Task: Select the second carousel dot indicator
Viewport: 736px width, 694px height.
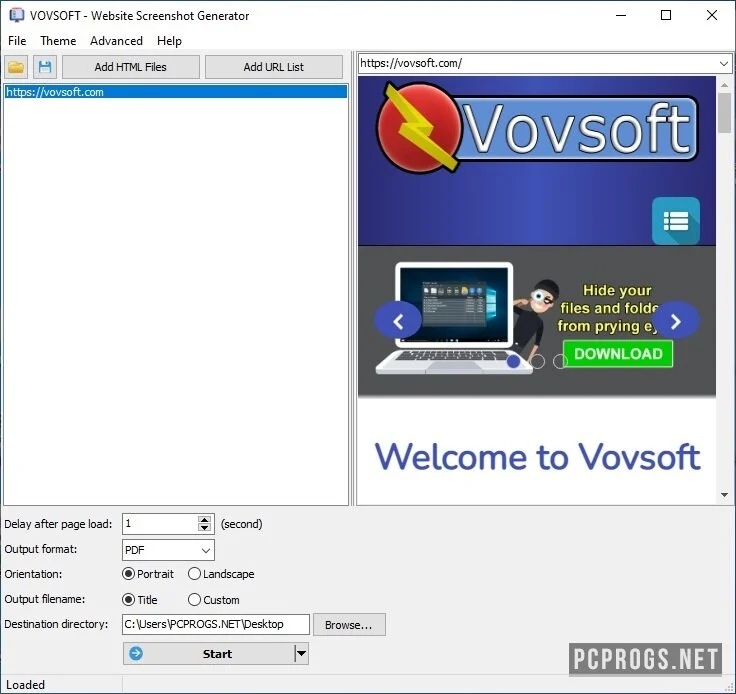Action: (x=538, y=361)
